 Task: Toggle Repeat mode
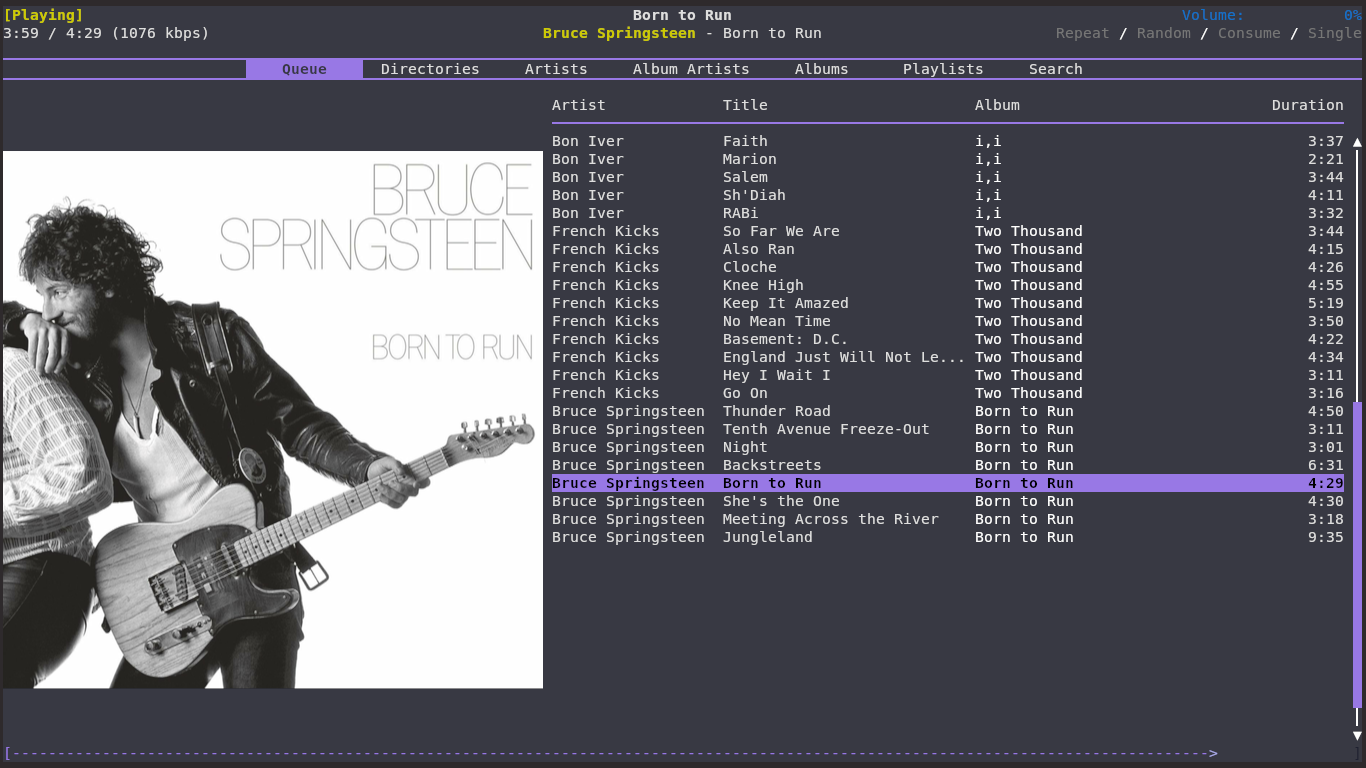[1083, 33]
